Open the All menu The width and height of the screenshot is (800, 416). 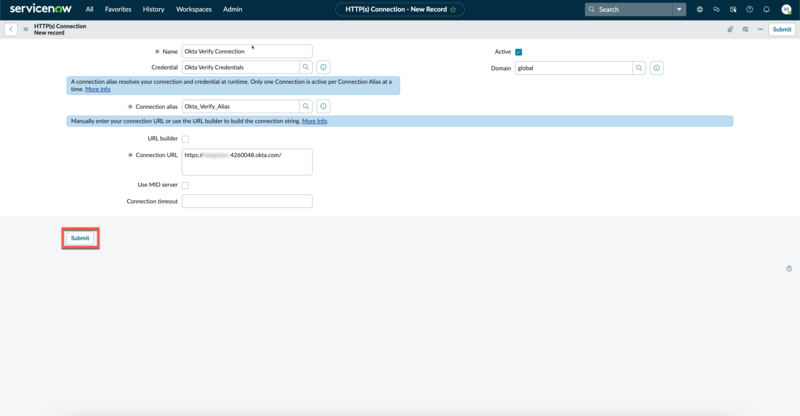click(x=89, y=9)
